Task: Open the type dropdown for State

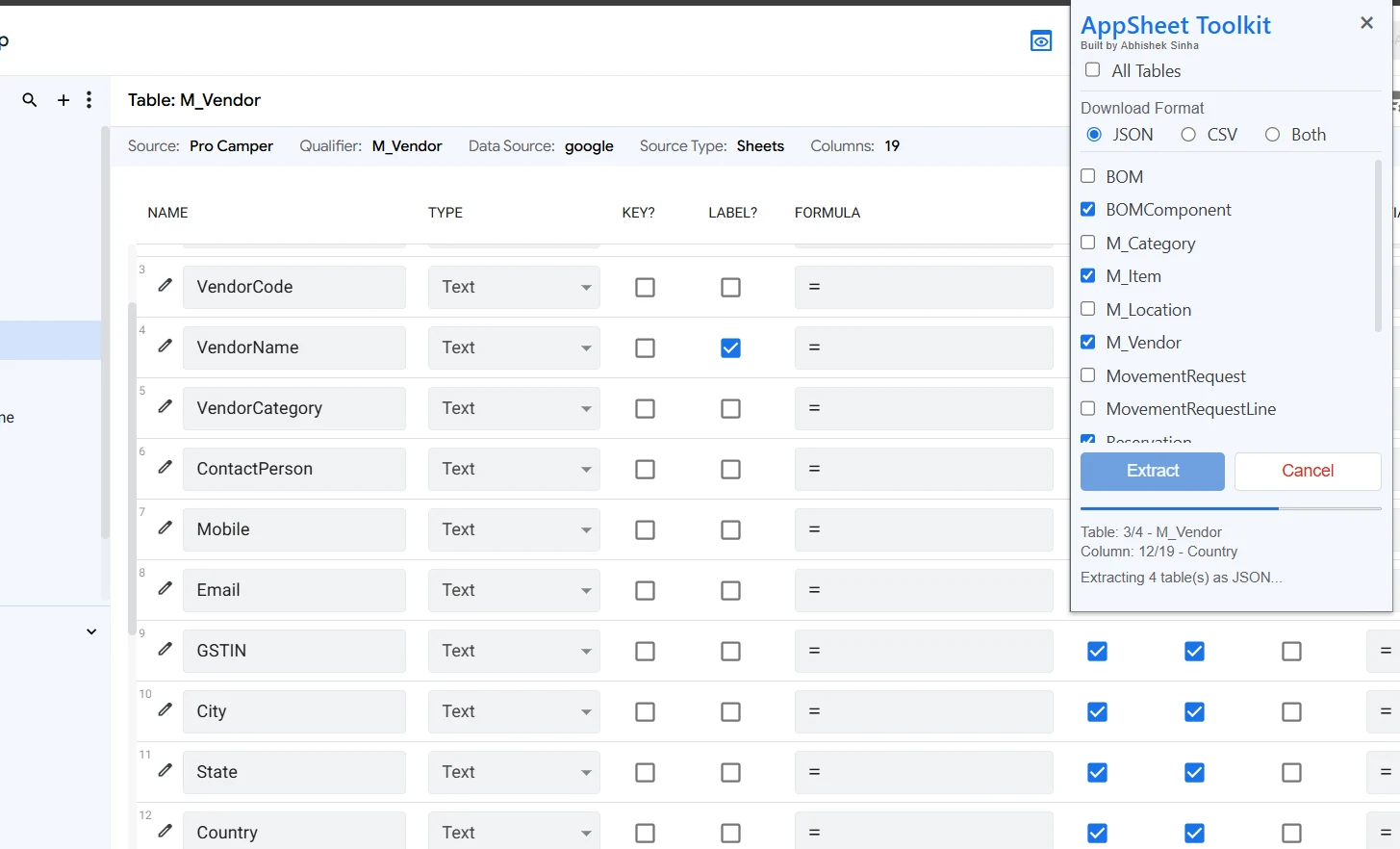Action: pyautogui.click(x=514, y=772)
